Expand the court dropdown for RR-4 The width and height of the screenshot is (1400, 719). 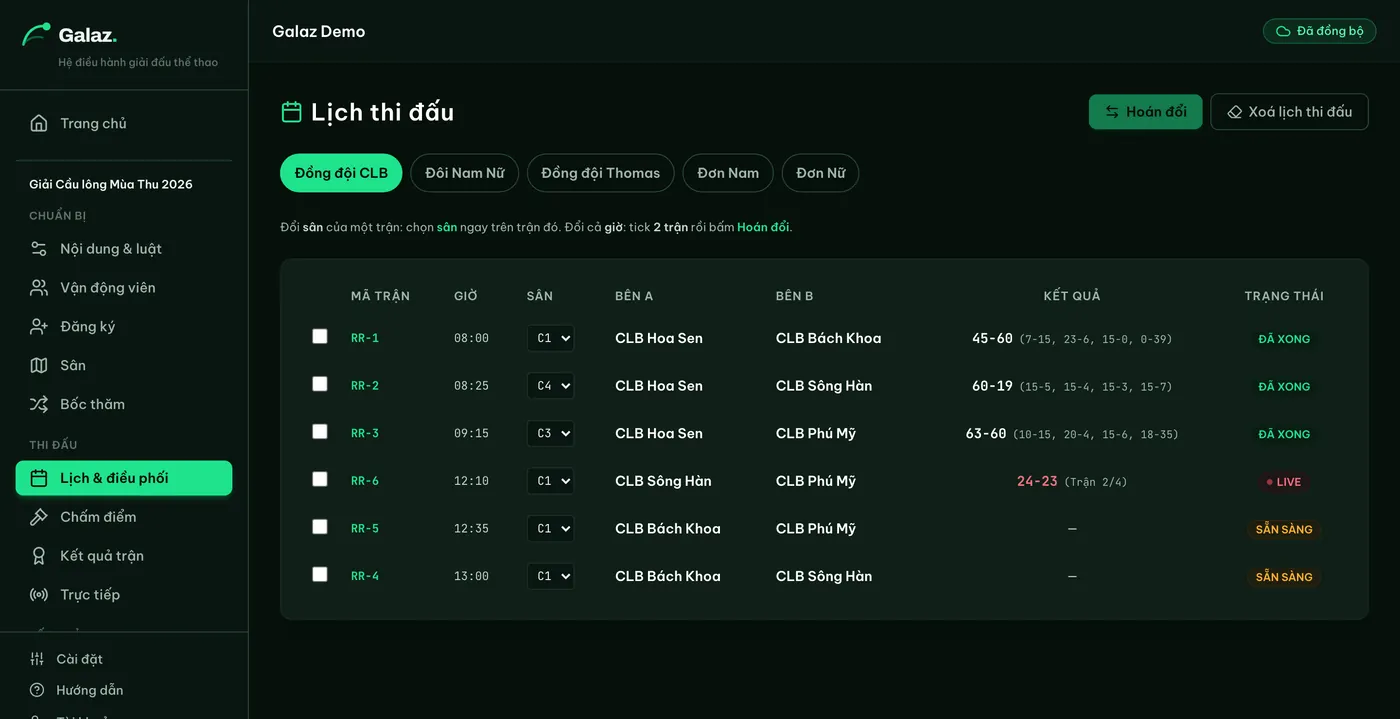(551, 576)
